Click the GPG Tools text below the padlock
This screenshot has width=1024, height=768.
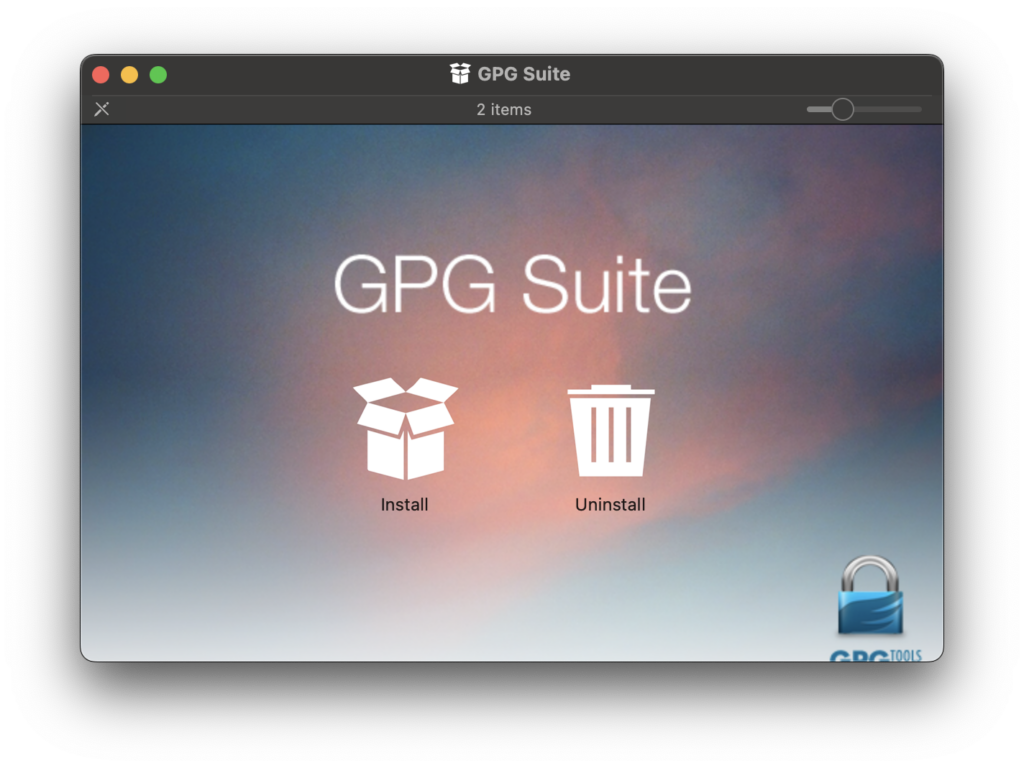coord(875,655)
